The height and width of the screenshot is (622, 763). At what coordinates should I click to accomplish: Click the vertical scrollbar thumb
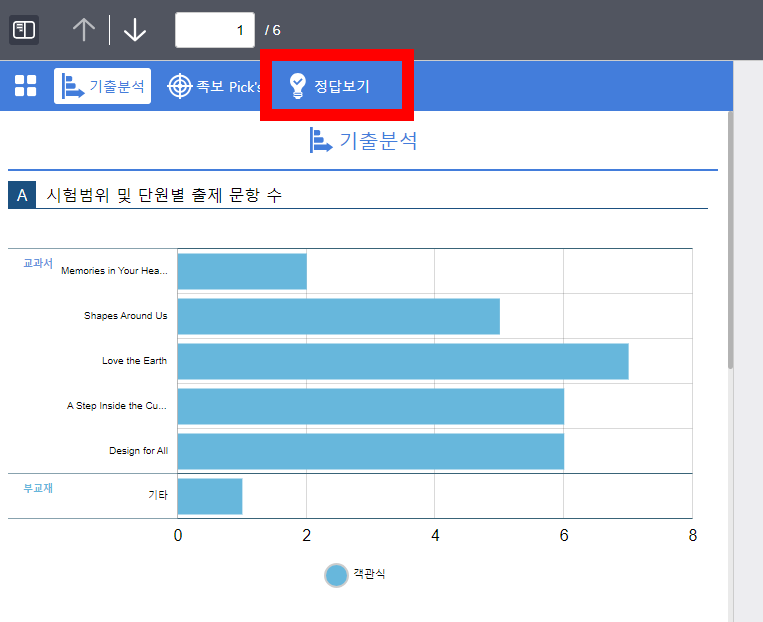tap(730, 240)
